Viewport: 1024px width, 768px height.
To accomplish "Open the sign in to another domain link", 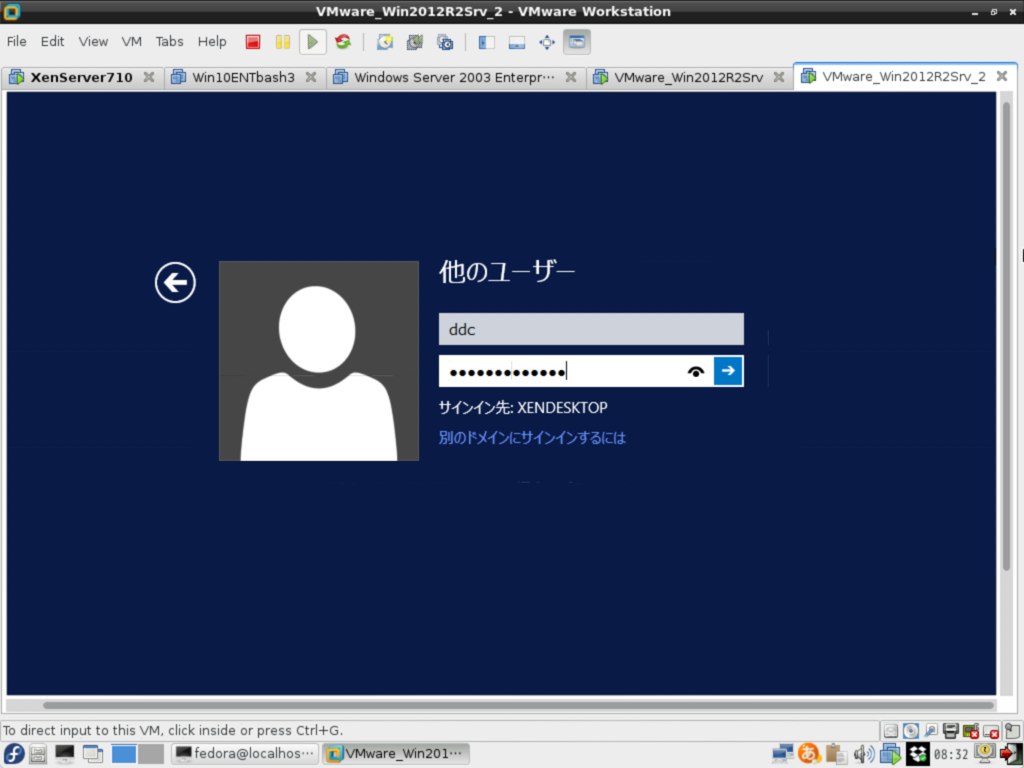I will coord(532,438).
